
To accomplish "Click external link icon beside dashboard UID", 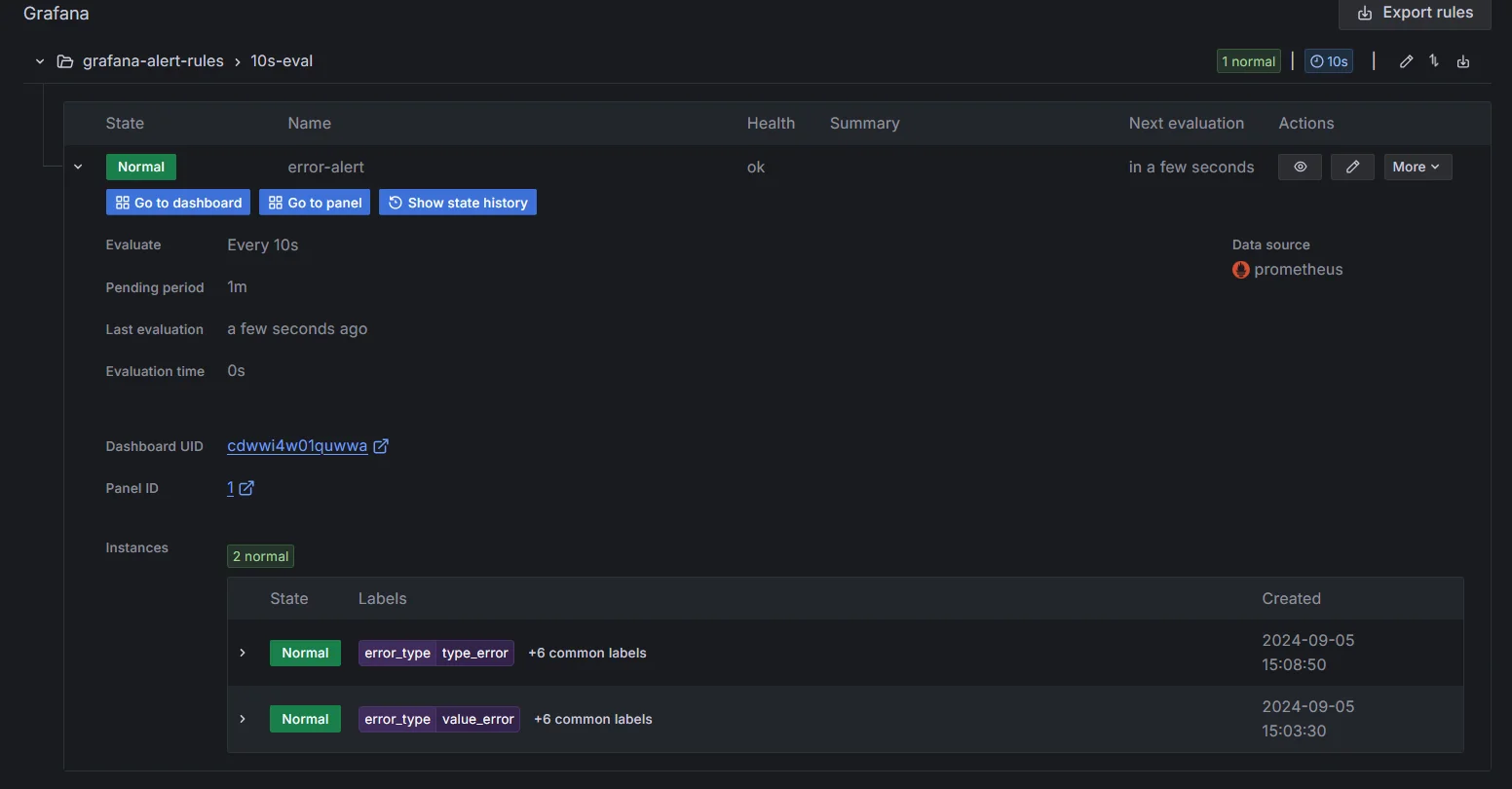I will [x=382, y=446].
